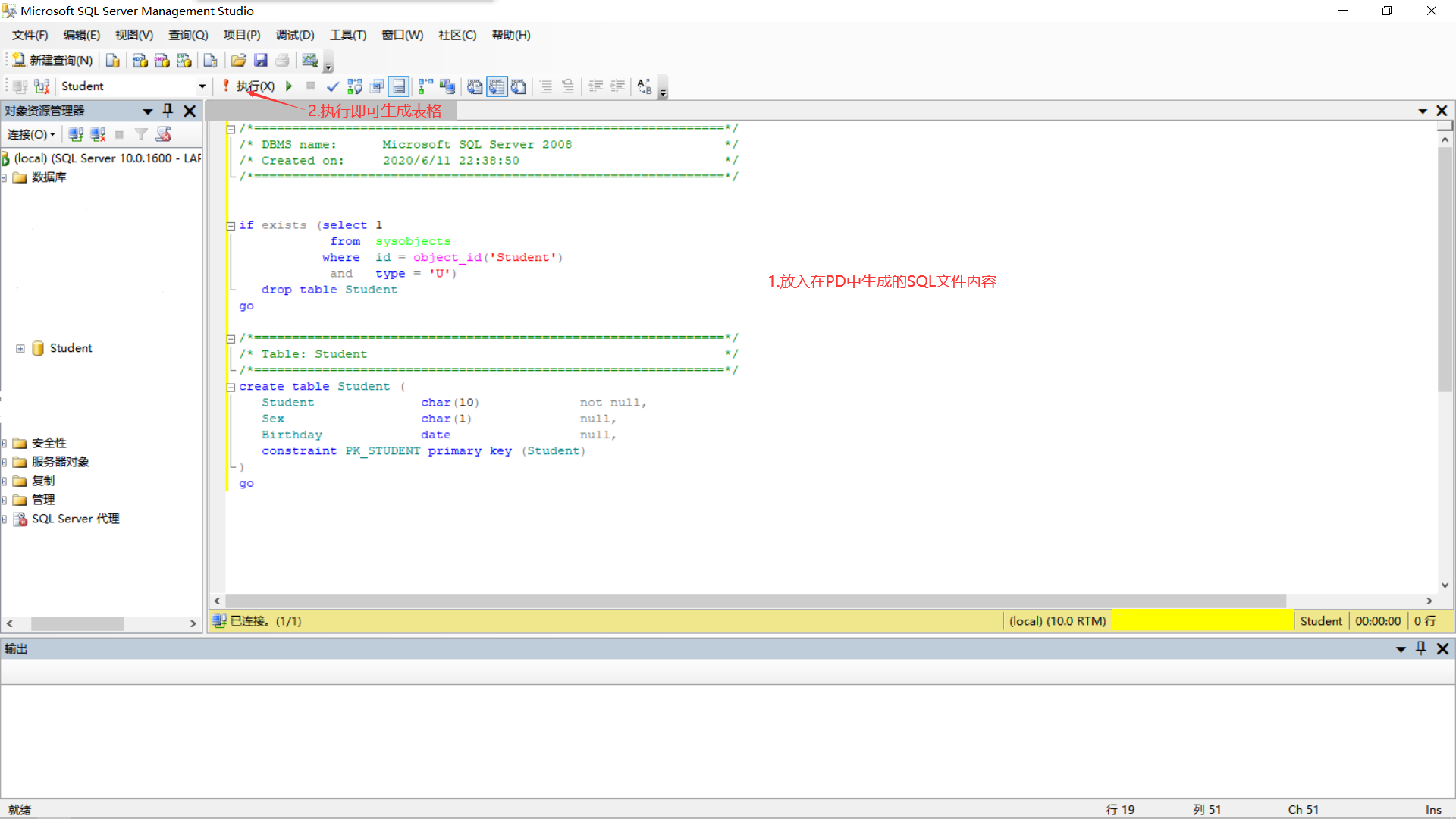Click 执行(X) to execute the query
This screenshot has height=819, width=1456.
[248, 86]
